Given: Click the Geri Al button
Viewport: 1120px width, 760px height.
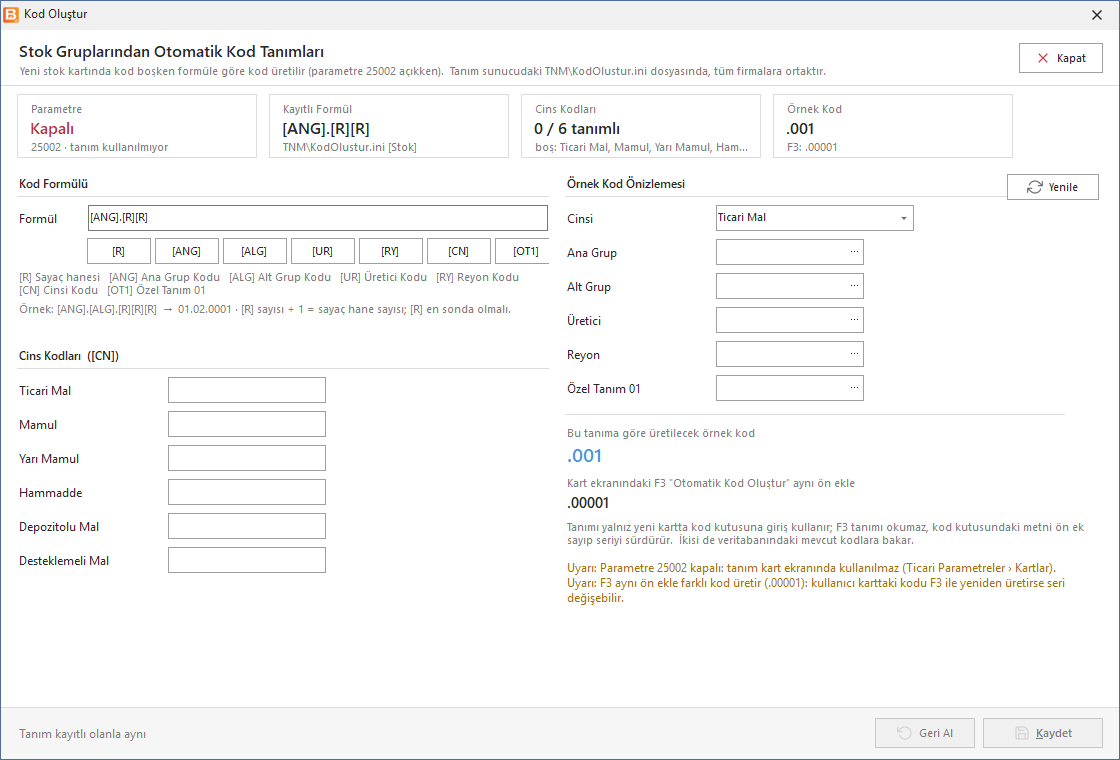Looking at the screenshot, I should pyautogui.click(x=925, y=733).
